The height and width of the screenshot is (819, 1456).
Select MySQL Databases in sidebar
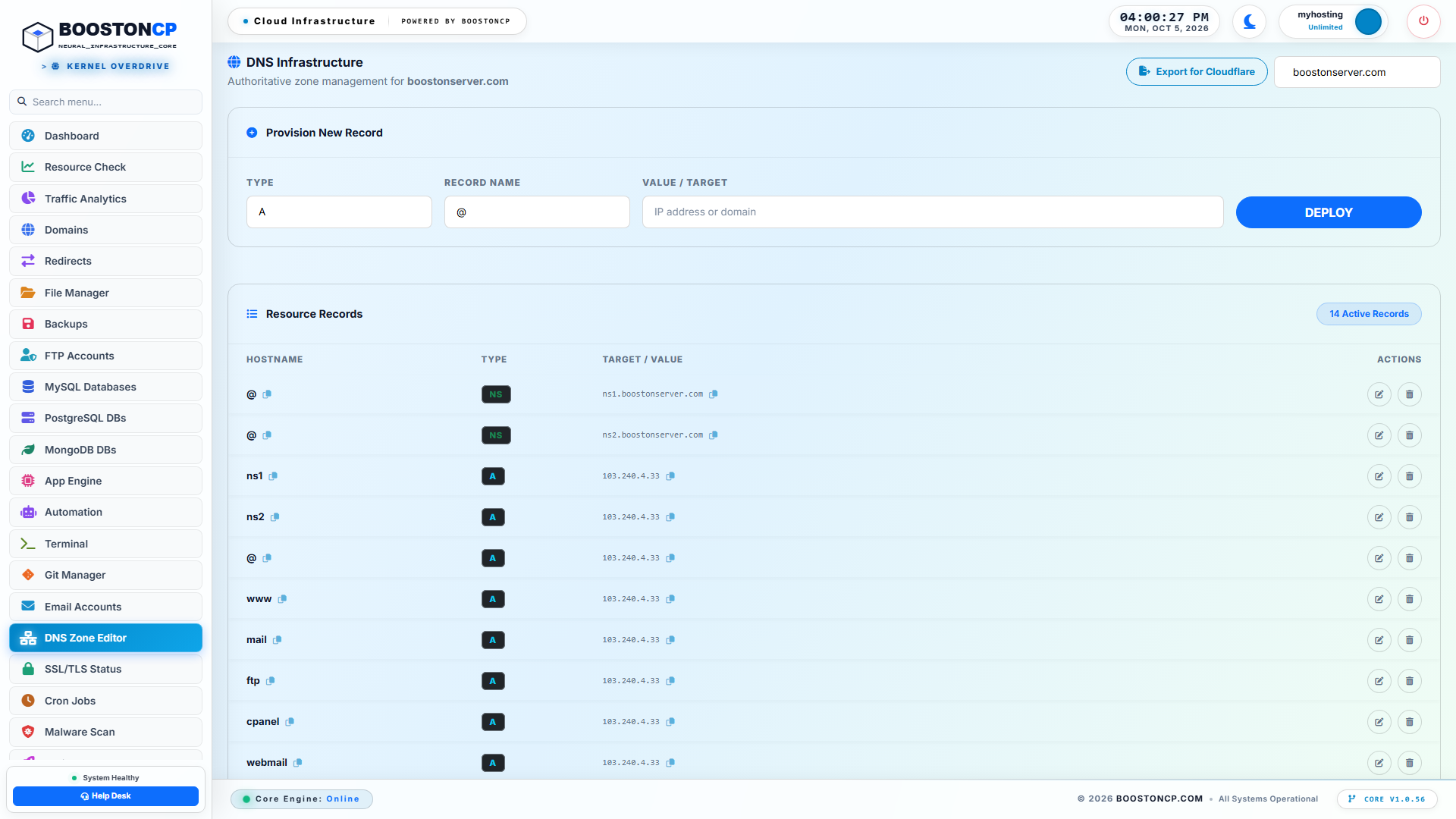[x=105, y=387]
